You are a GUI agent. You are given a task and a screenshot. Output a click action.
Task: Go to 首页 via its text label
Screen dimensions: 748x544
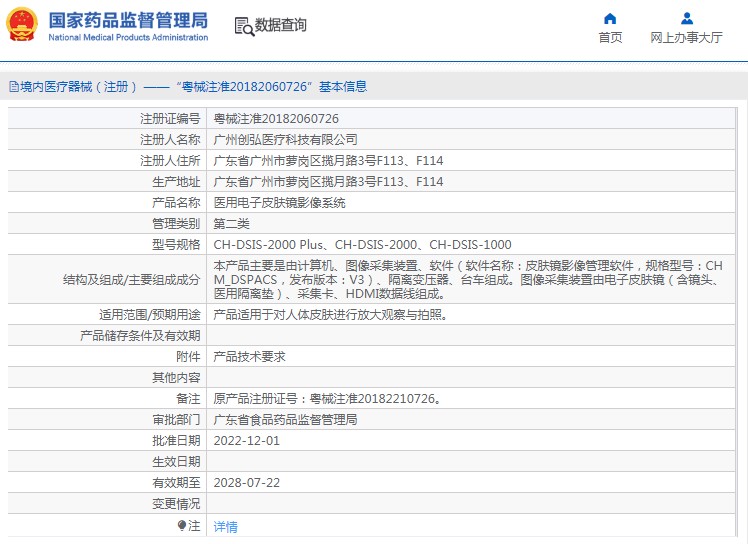(x=610, y=38)
